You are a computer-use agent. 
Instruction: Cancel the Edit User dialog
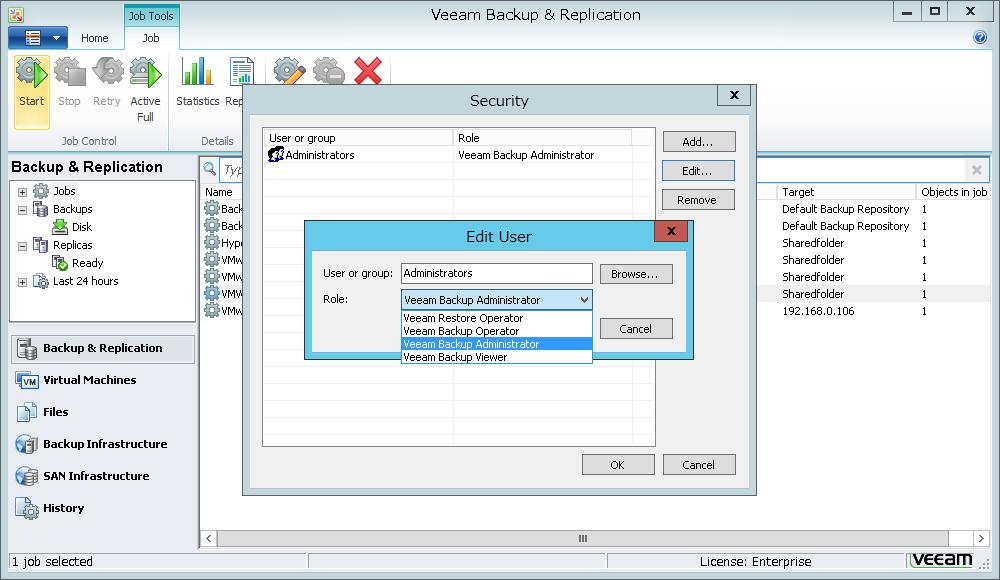pos(636,329)
